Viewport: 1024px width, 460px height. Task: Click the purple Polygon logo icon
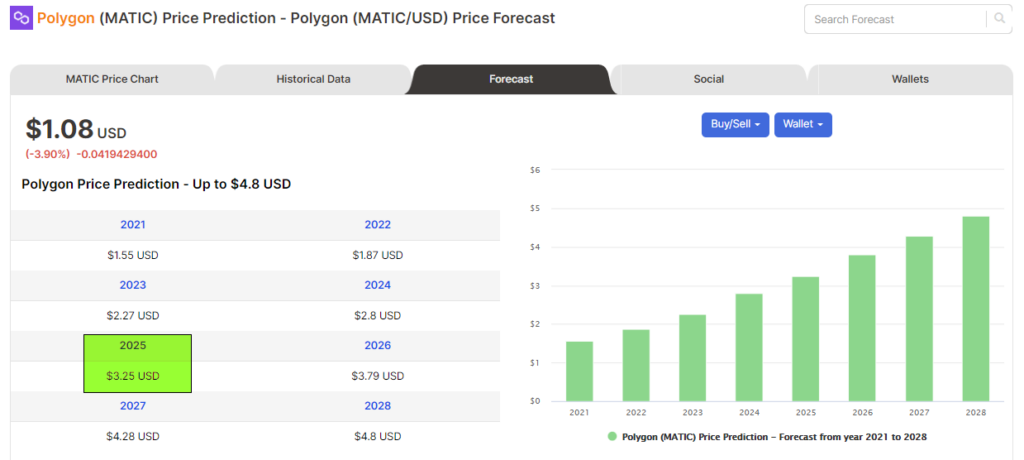pyautogui.click(x=22, y=18)
